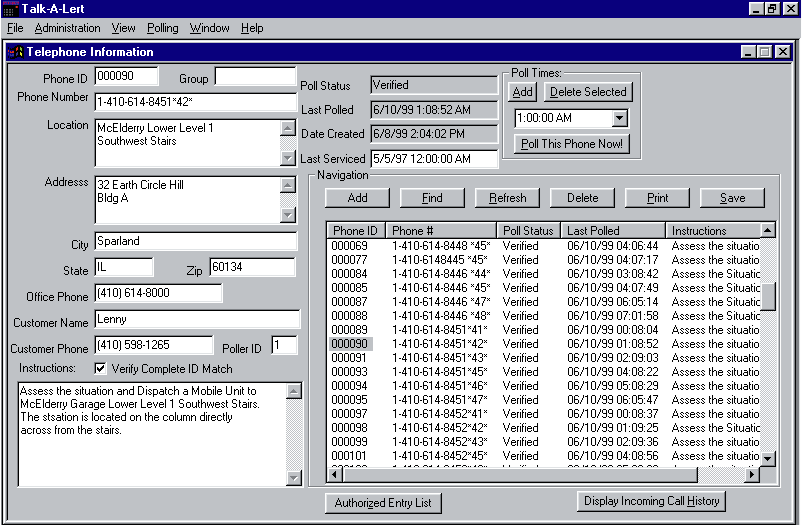Click the Phone # column header
The width and height of the screenshot is (802, 525).
pos(441,231)
